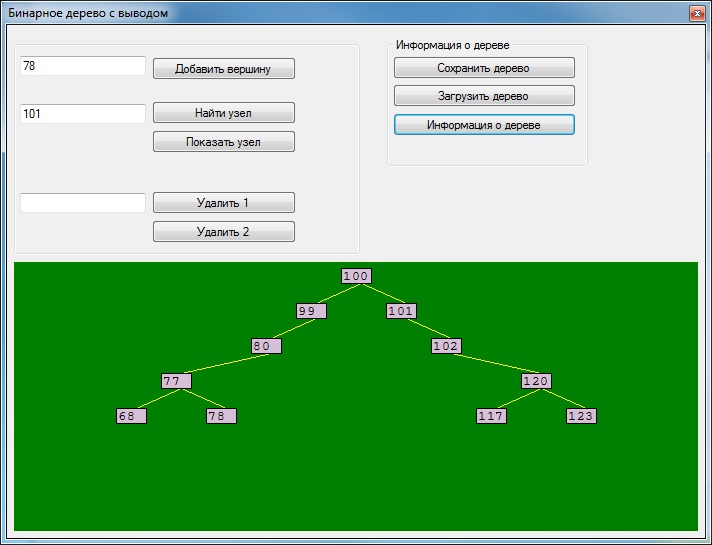Screen dimensions: 712x545
Task: Click the 'Показать узел' button
Action: pos(223,142)
